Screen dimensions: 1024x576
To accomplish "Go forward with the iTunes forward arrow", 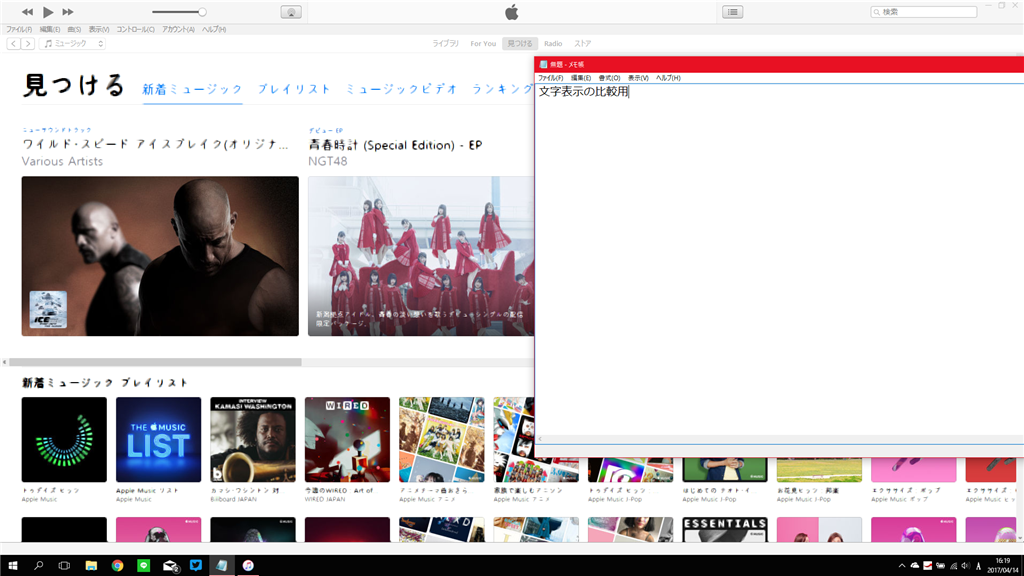I will (27, 44).
